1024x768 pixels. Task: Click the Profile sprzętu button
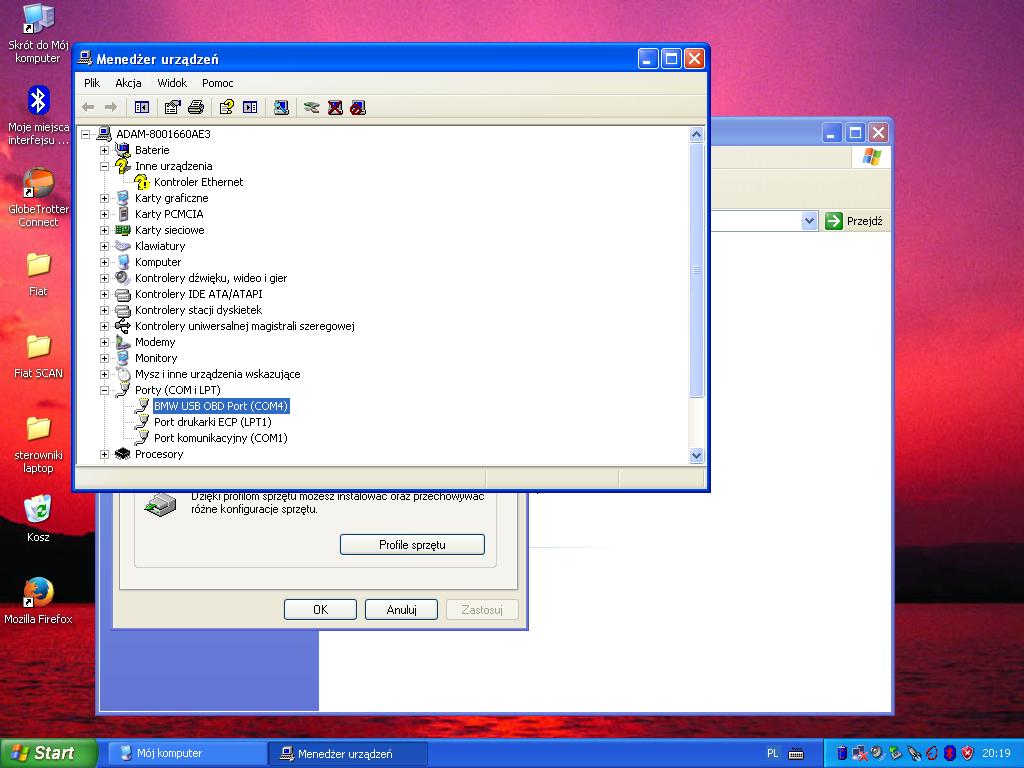412,545
